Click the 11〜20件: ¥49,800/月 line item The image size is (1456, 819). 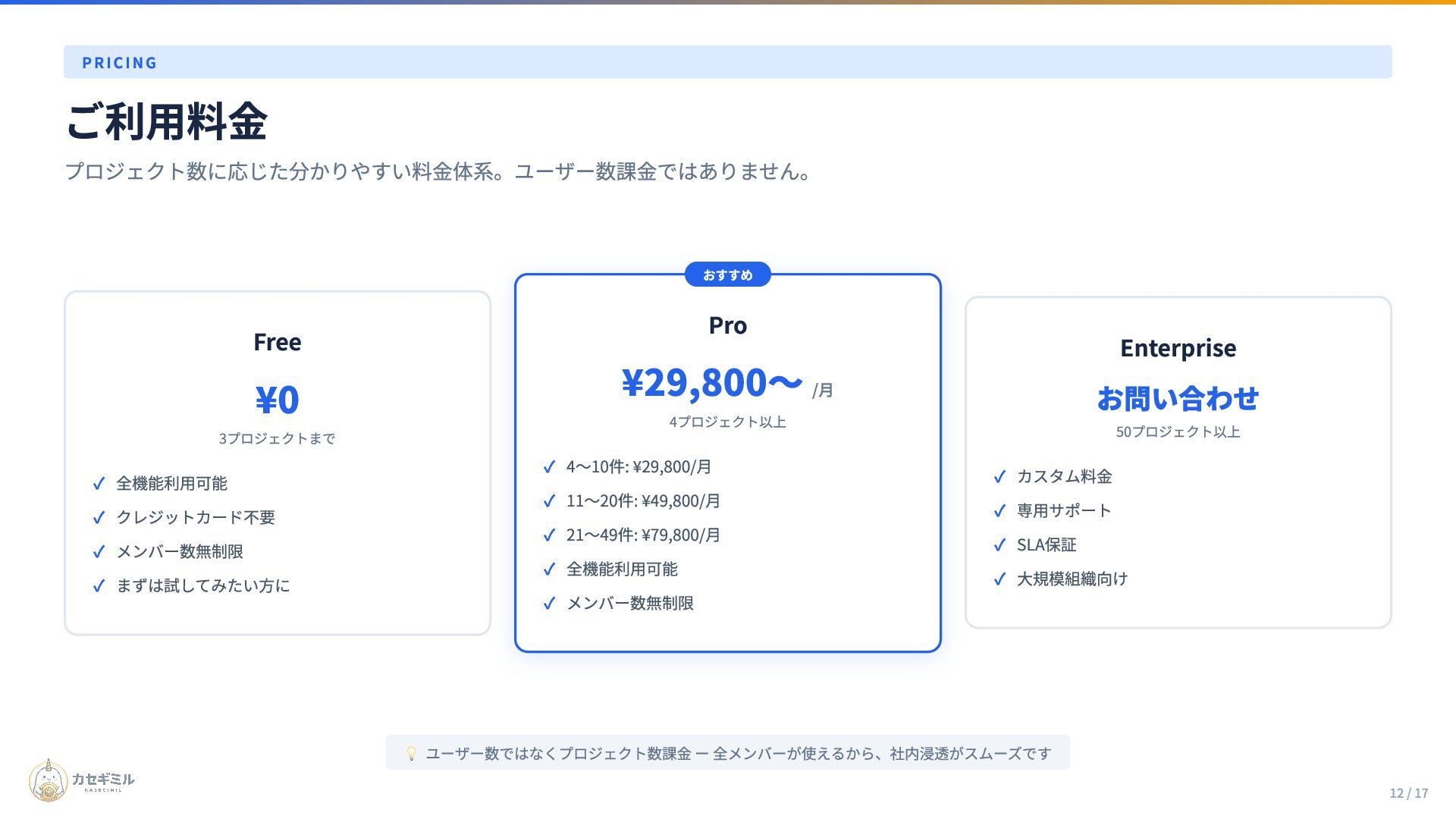coord(643,501)
